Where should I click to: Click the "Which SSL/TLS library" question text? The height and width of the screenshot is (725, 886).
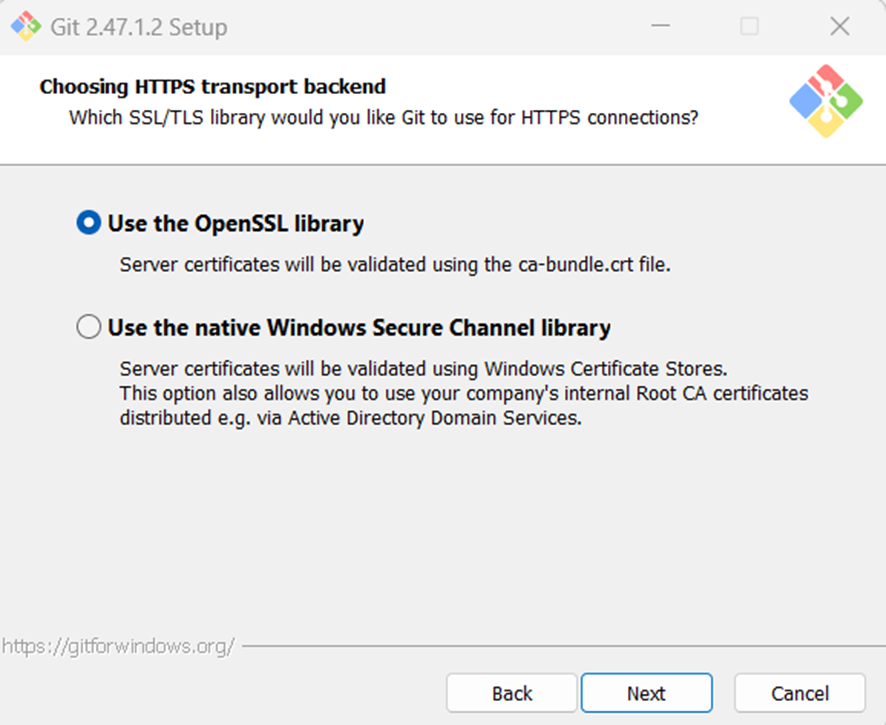tap(383, 117)
